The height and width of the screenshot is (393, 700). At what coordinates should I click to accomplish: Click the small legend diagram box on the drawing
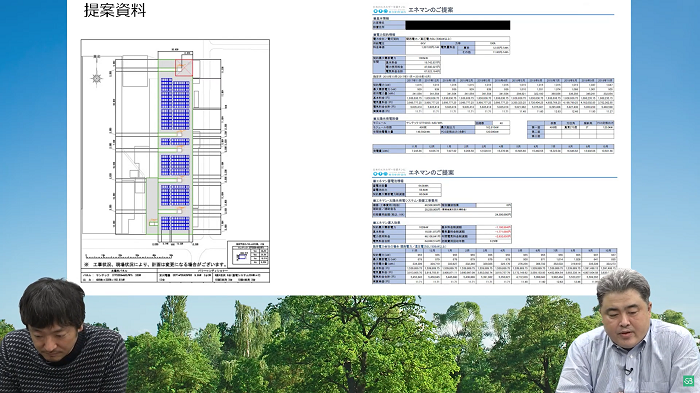(242, 255)
